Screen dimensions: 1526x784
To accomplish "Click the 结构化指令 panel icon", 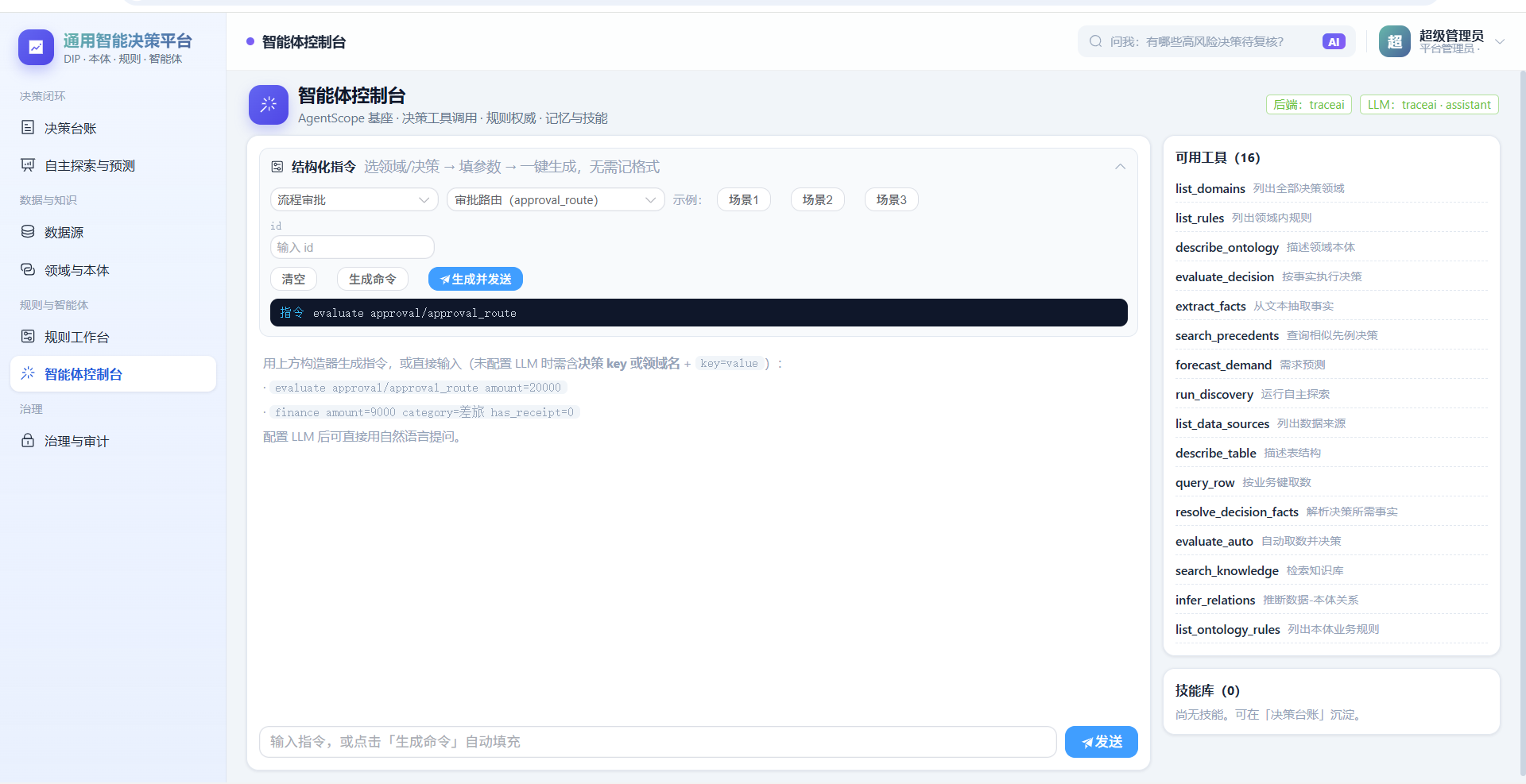I will (277, 167).
